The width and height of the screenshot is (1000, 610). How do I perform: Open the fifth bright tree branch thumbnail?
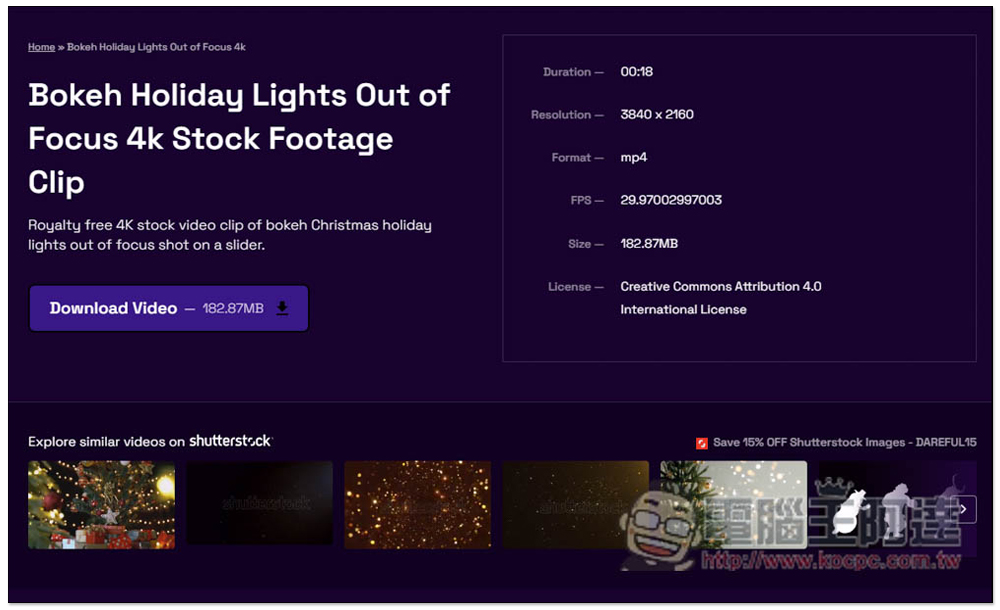(733, 504)
